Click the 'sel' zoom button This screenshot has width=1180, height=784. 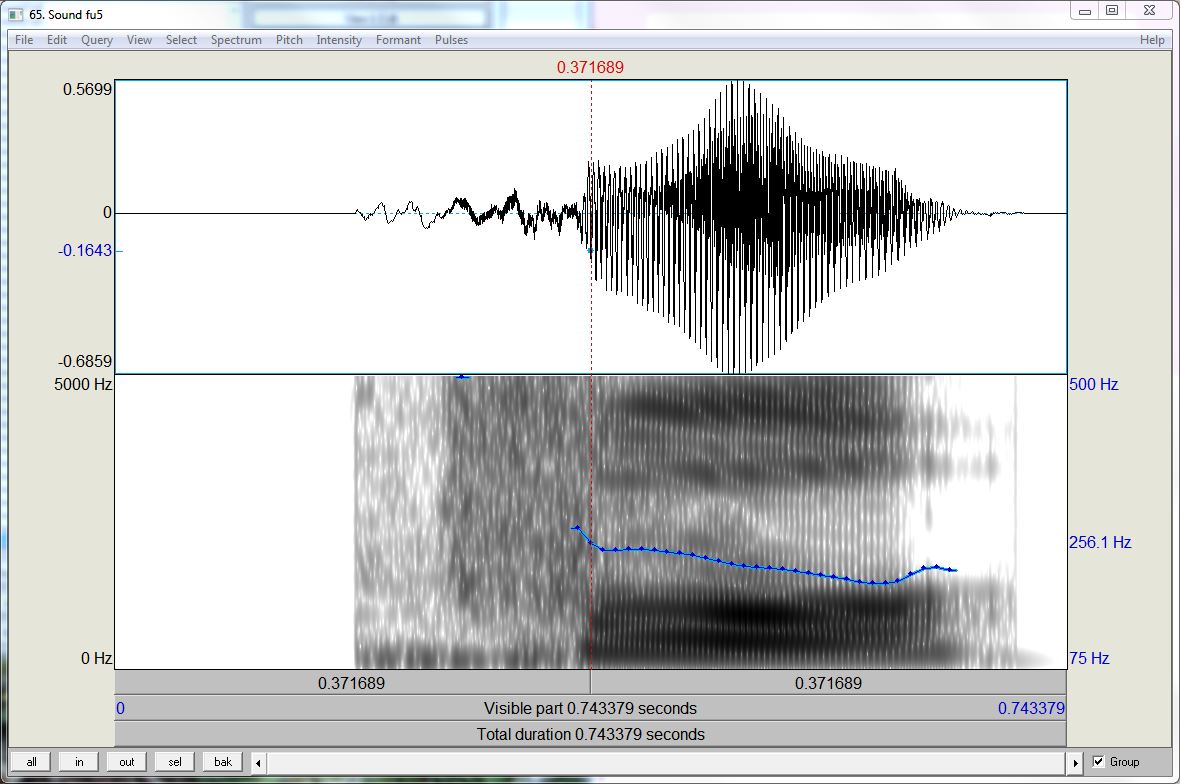click(175, 762)
